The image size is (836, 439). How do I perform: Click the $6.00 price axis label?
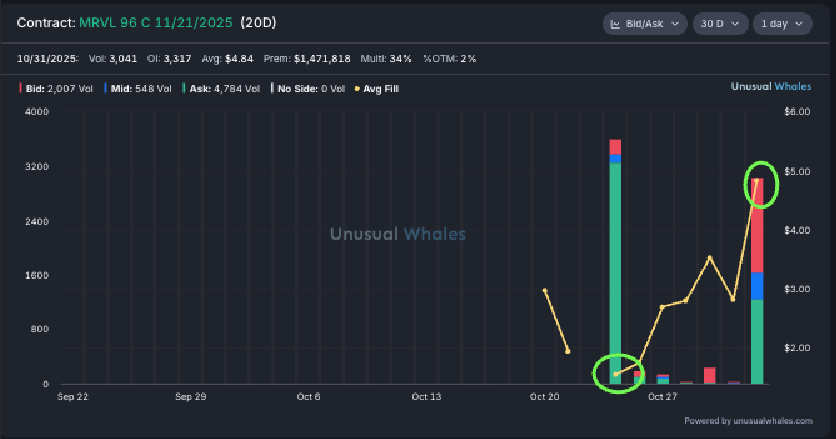coord(797,111)
